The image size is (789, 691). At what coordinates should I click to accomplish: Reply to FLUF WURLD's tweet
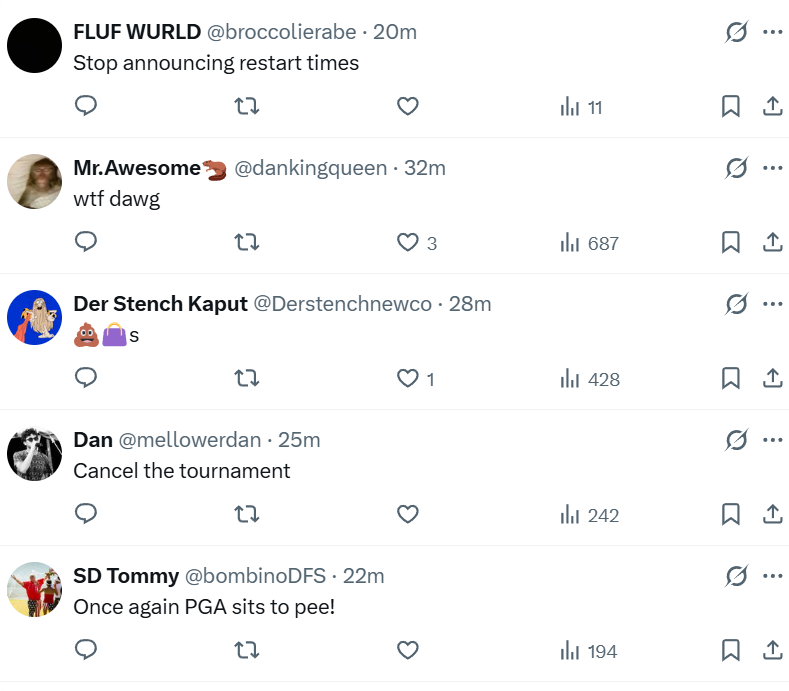point(86,106)
